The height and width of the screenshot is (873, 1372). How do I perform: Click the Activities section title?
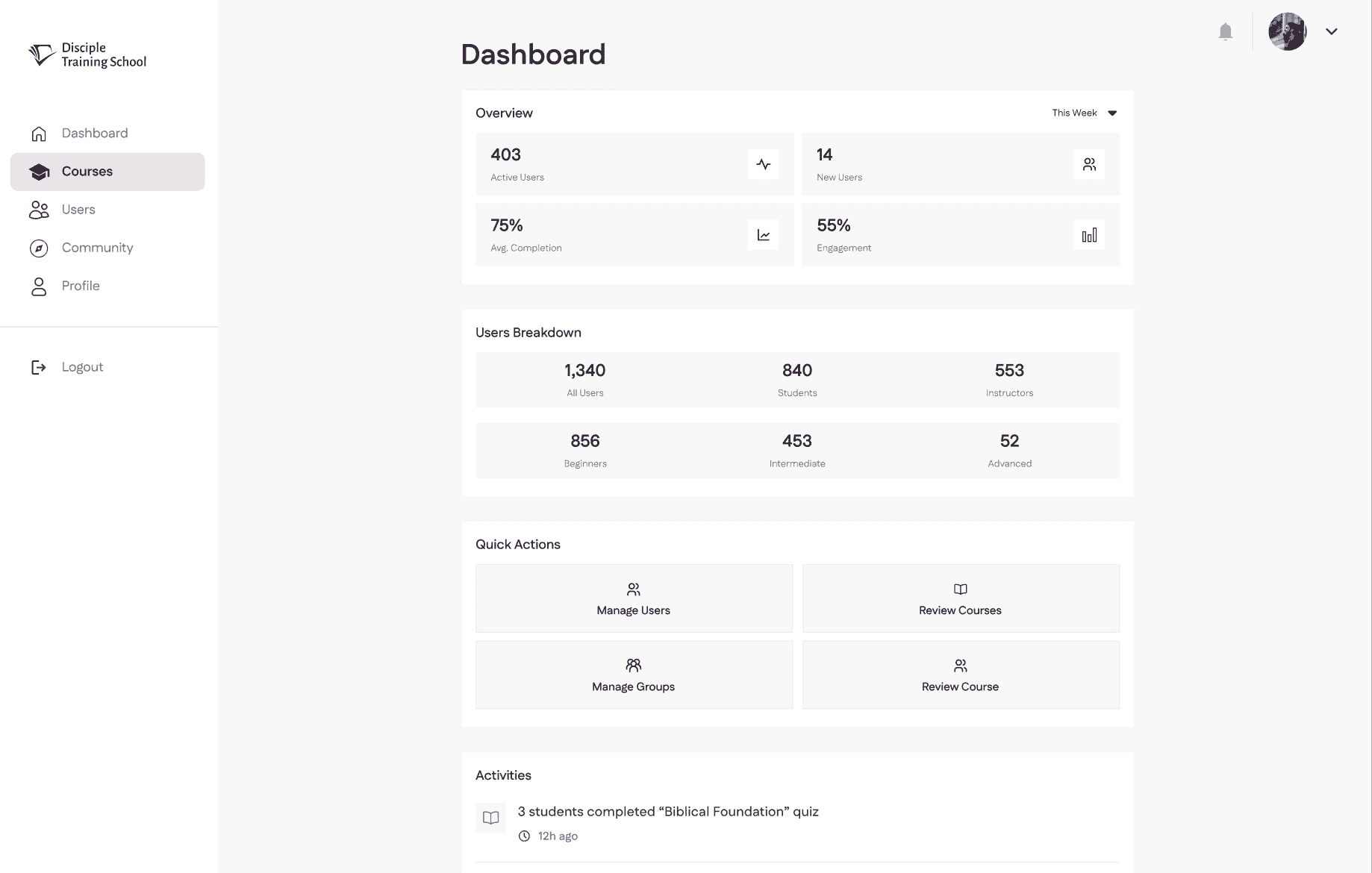(503, 775)
